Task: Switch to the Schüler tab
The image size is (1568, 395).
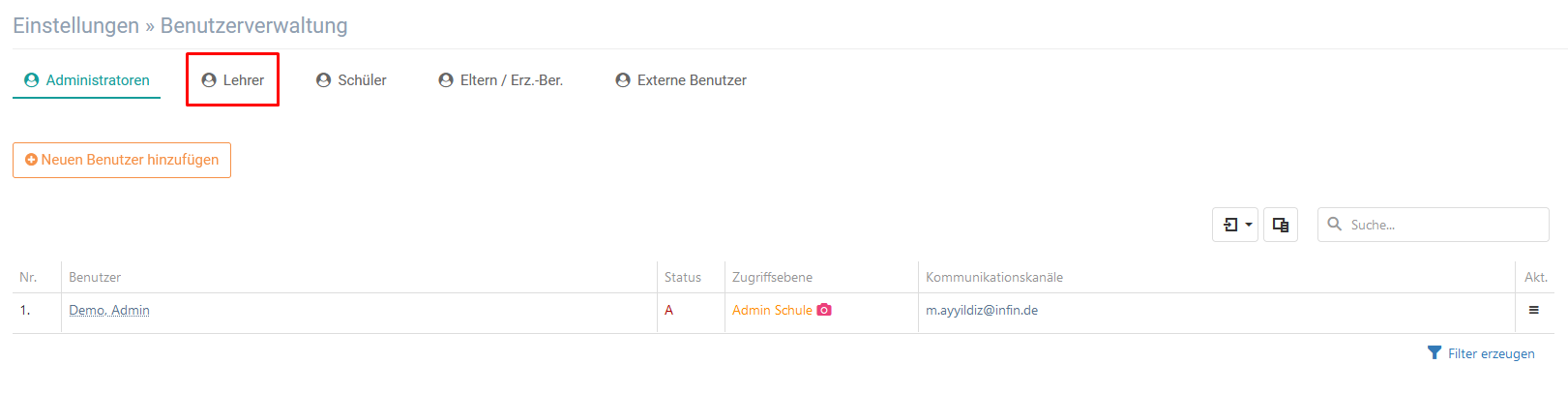Action: 351,80
